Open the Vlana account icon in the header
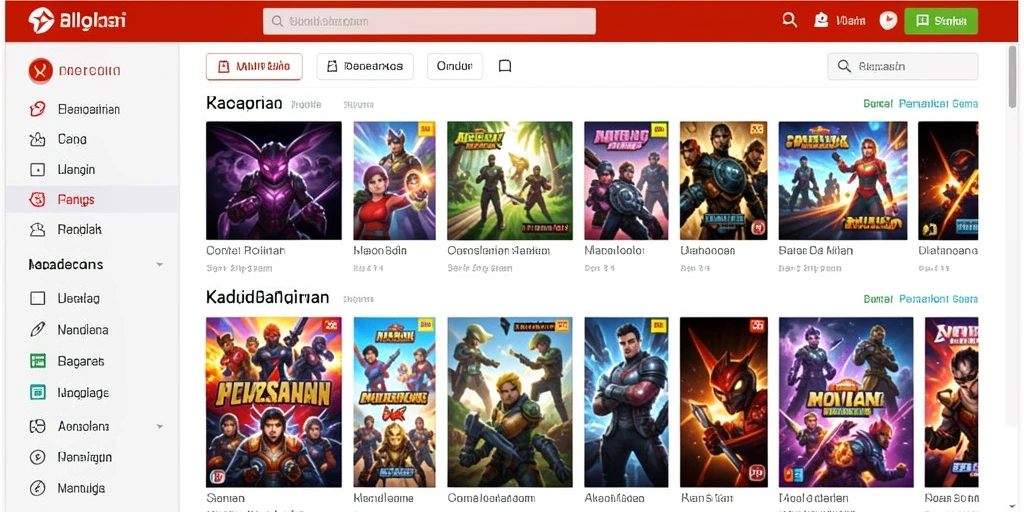Screen dimensions: 1024x512 coord(821,20)
